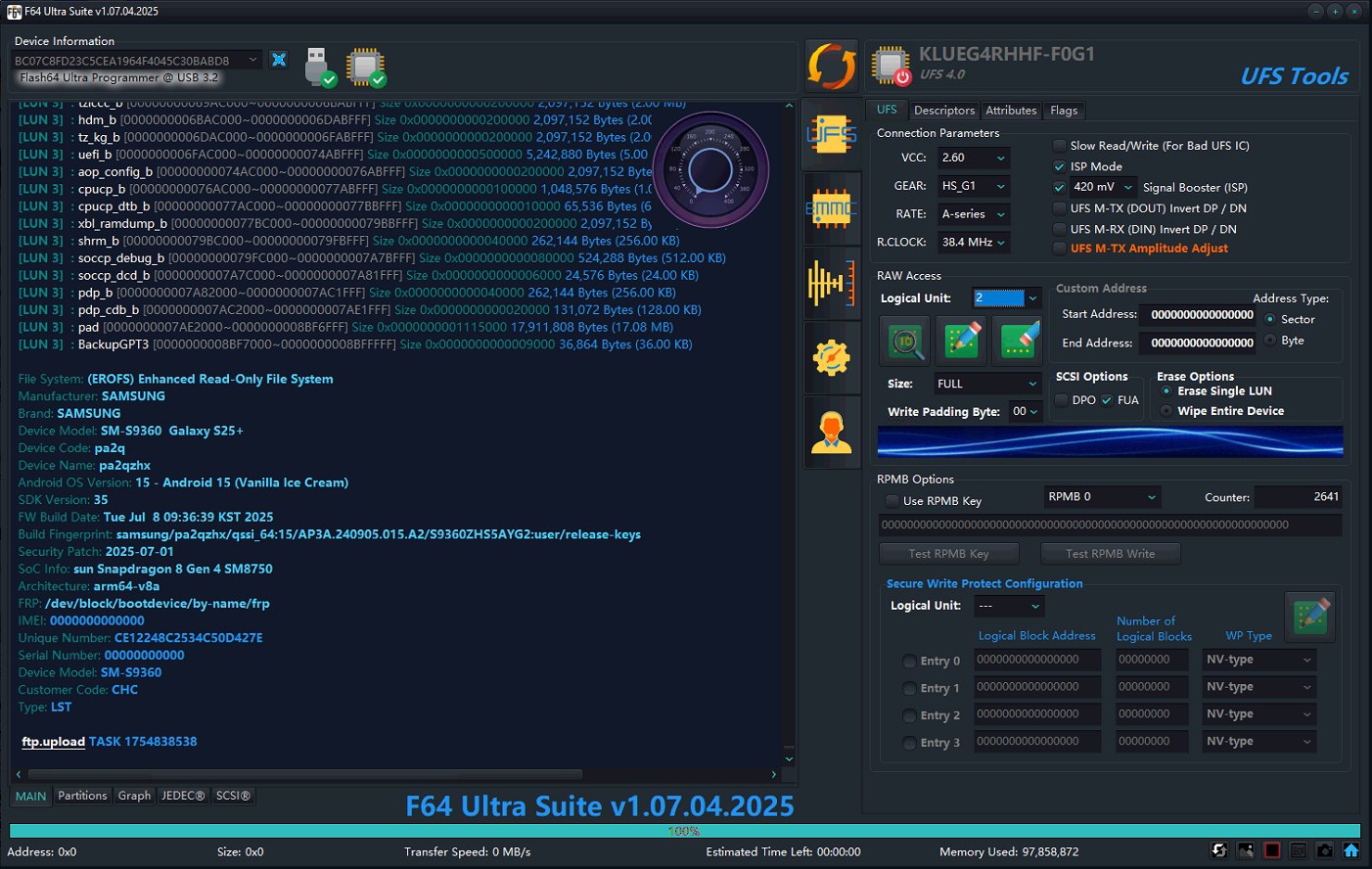
Task: Click the Test RPMB Key button
Action: pyautogui.click(x=949, y=554)
